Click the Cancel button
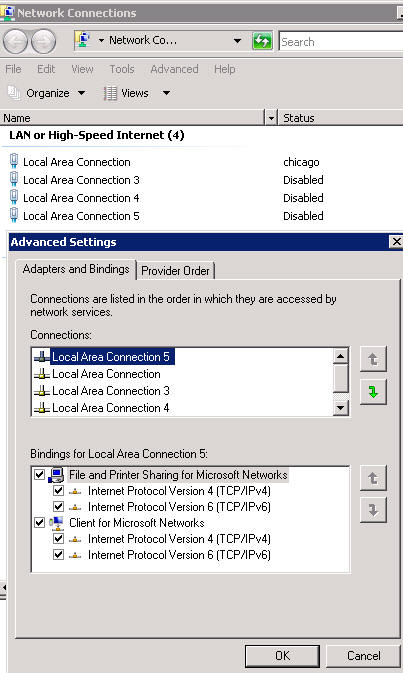Viewport: 403px width, 673px height. click(364, 655)
